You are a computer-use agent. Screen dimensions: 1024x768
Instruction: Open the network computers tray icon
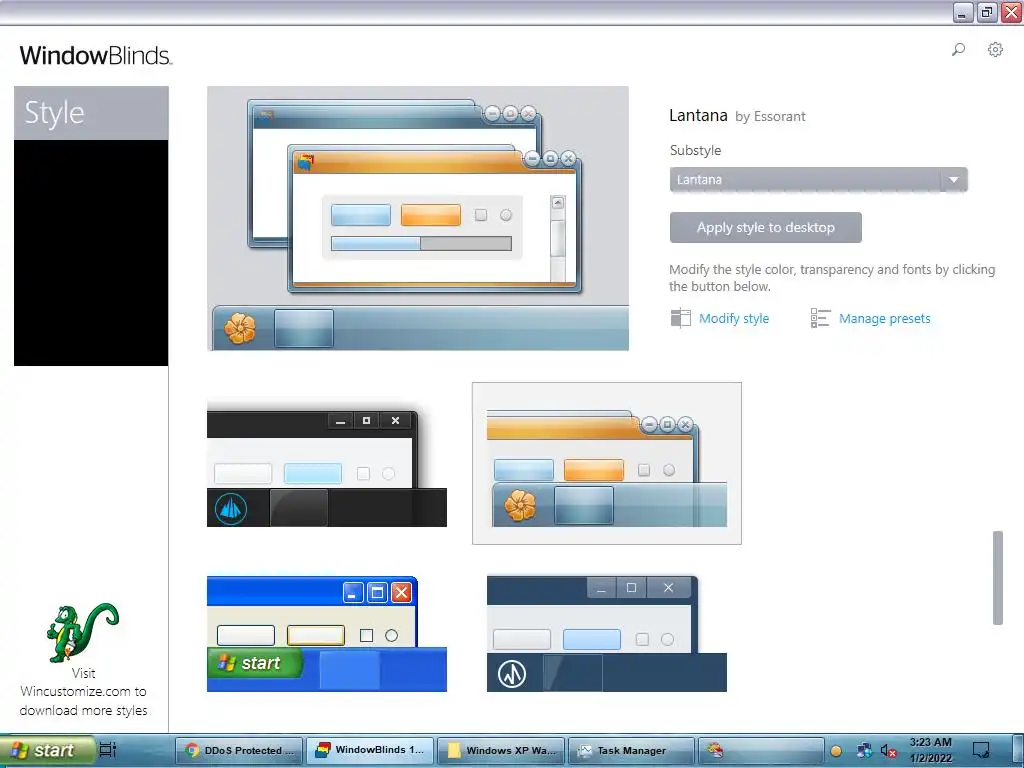[864, 751]
